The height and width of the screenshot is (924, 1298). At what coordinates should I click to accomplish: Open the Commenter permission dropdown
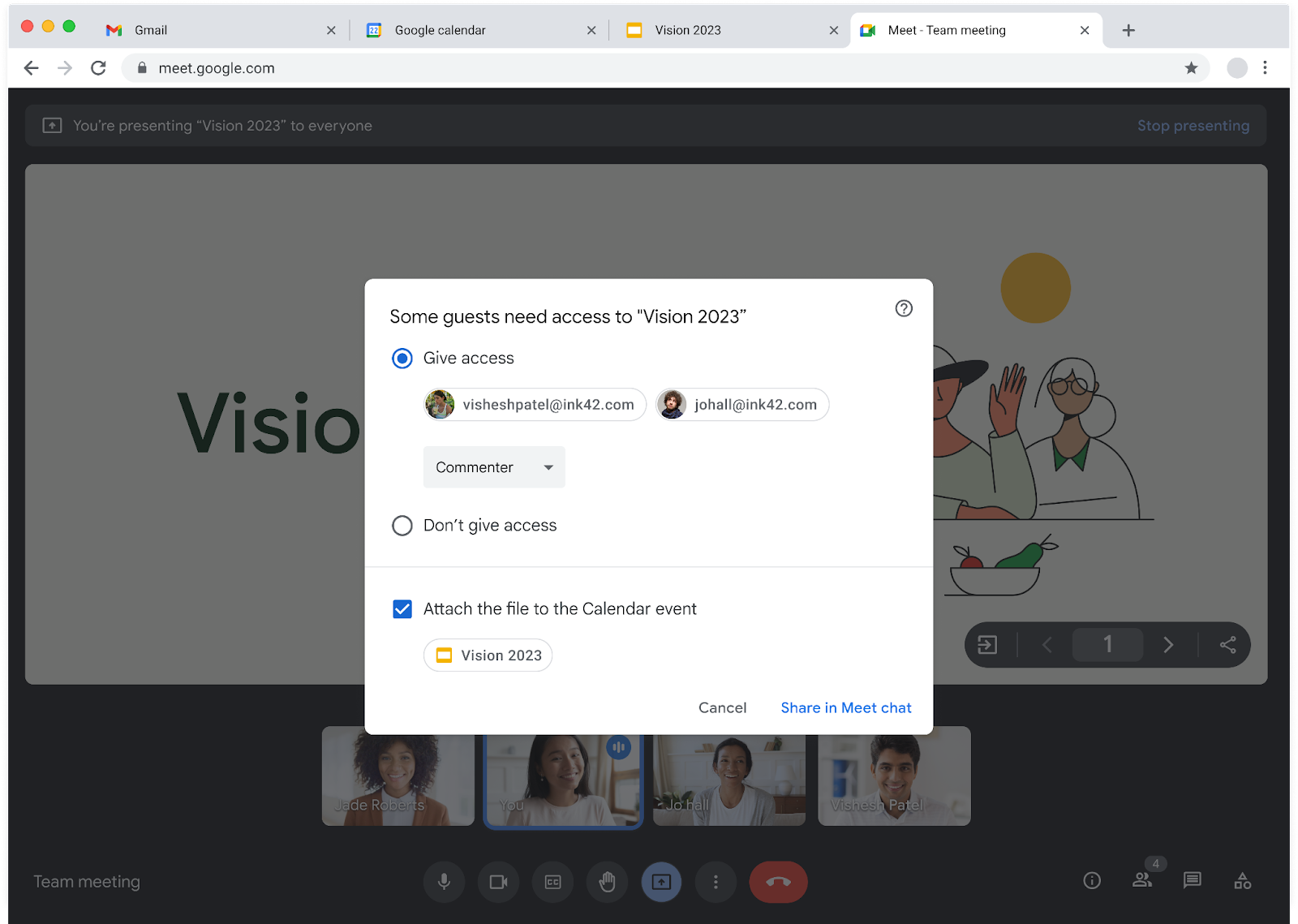coord(493,467)
